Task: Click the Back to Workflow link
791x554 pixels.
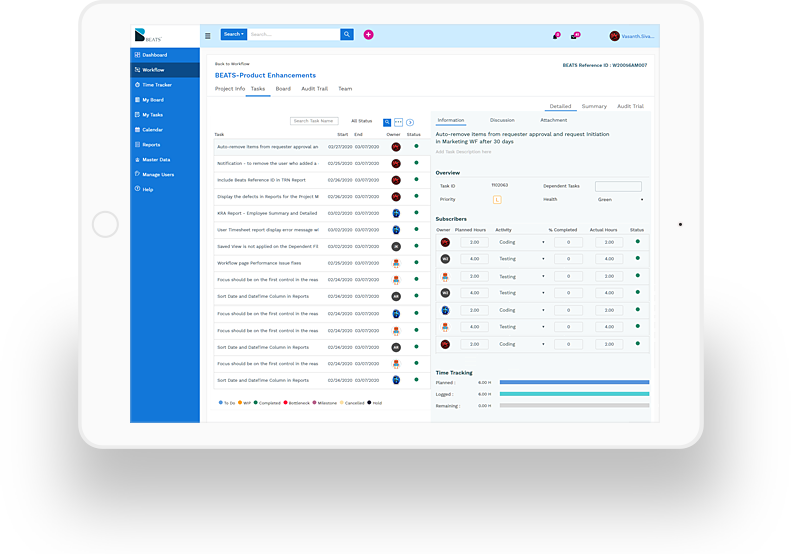Action: click(x=232, y=64)
